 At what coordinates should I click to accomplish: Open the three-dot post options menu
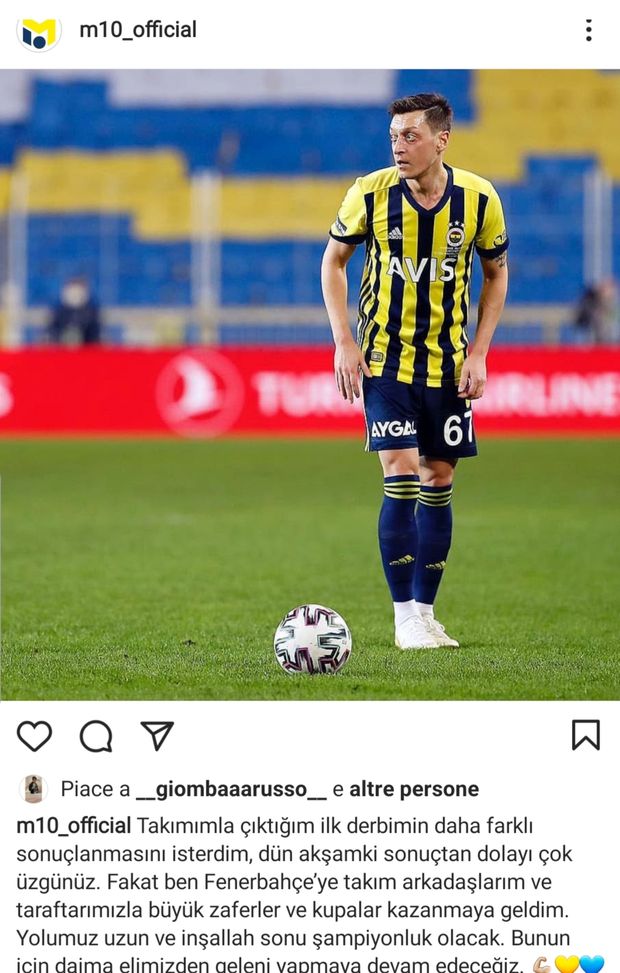tap(588, 30)
